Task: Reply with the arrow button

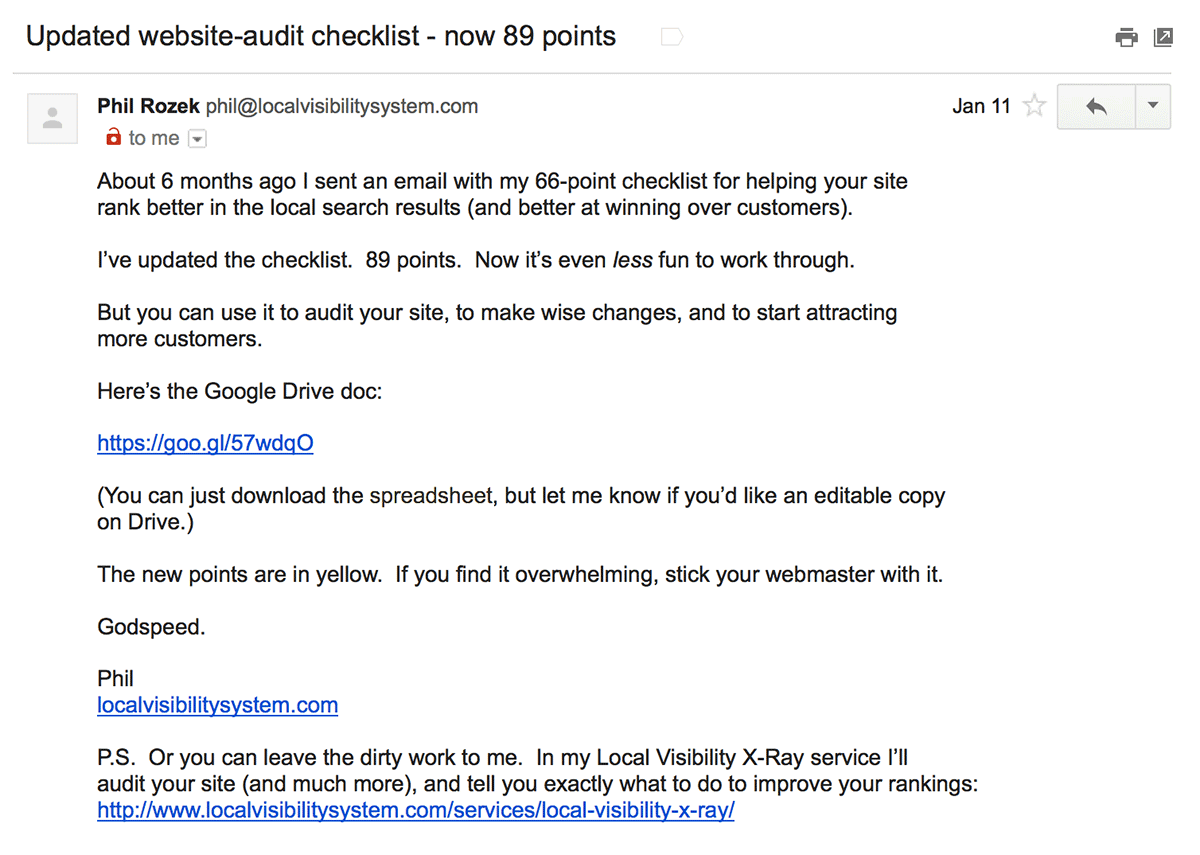Action: (x=1096, y=107)
